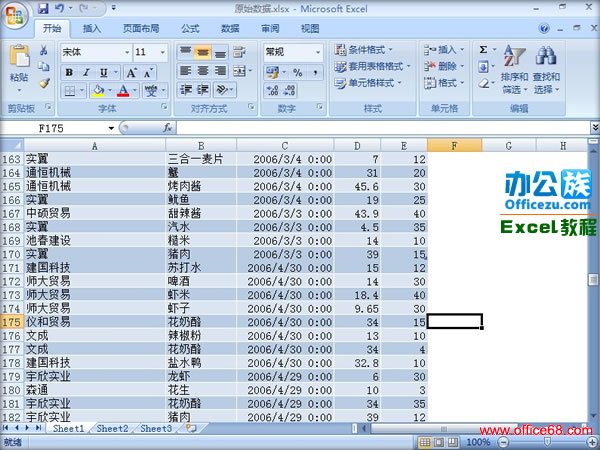Screen dimensions: 600x450
Task: Decrease font size with small A icon
Action: pos(148,73)
